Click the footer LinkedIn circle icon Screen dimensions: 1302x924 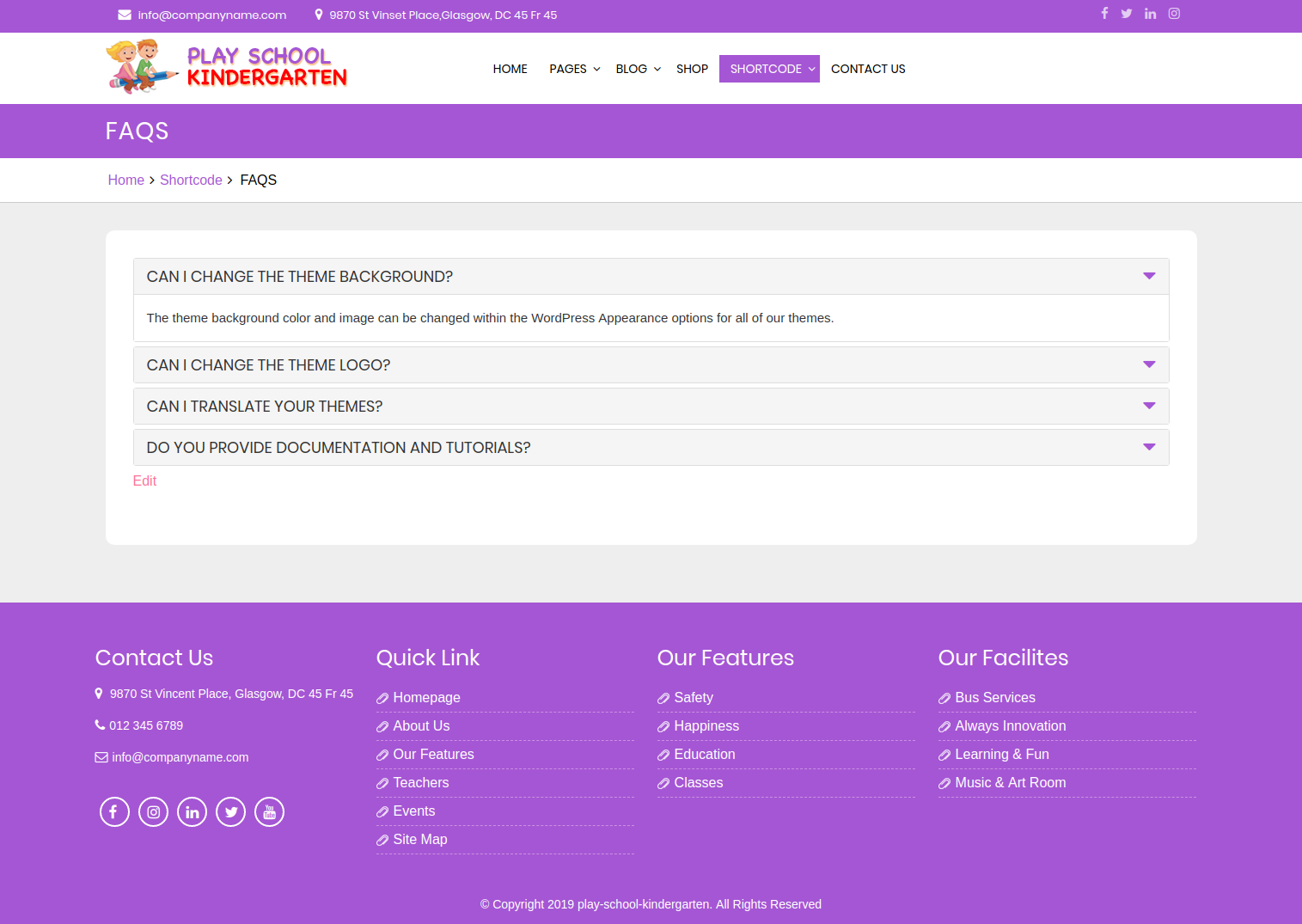pyautogui.click(x=192, y=812)
